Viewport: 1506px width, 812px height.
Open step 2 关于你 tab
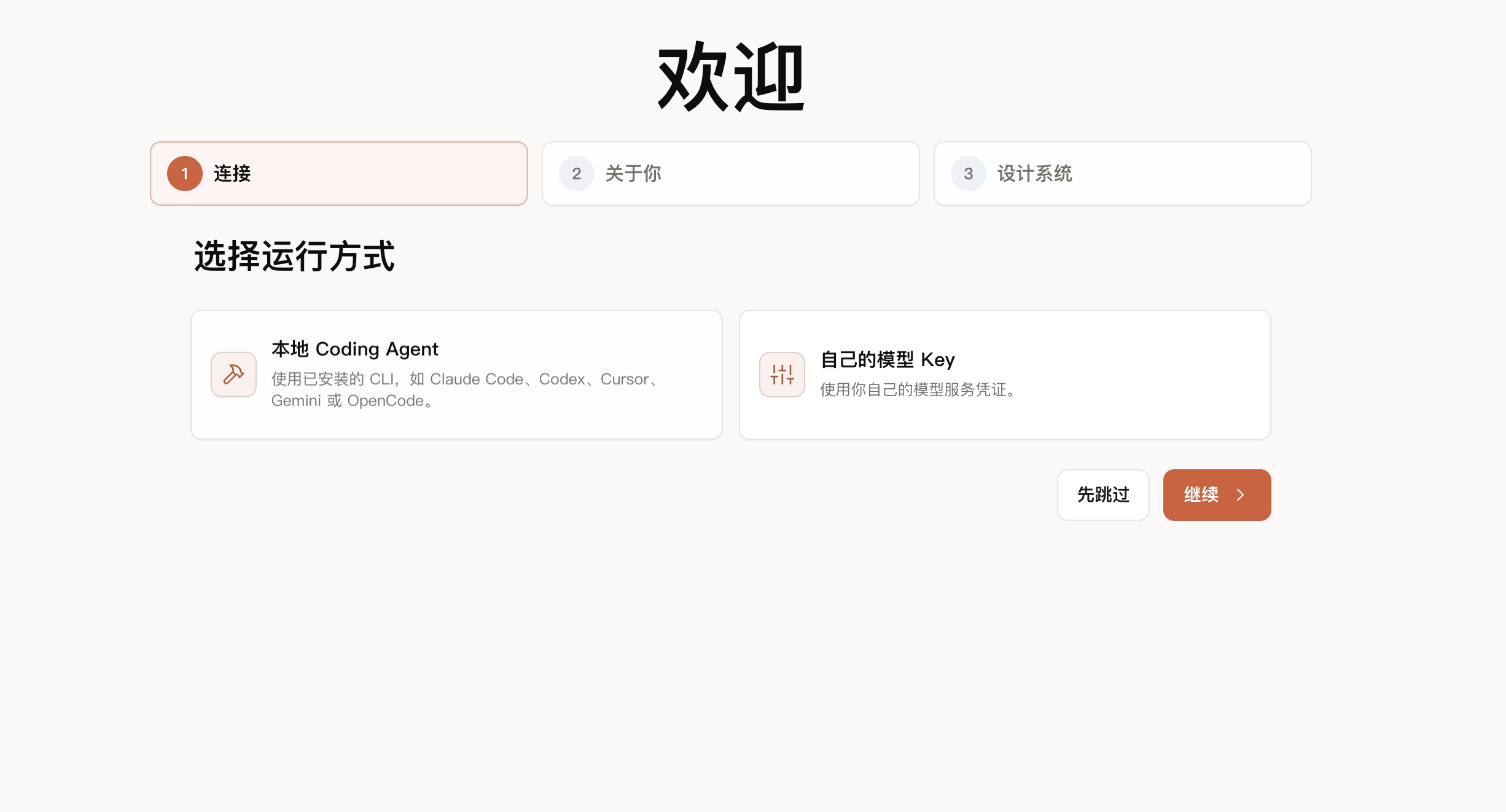(x=730, y=173)
